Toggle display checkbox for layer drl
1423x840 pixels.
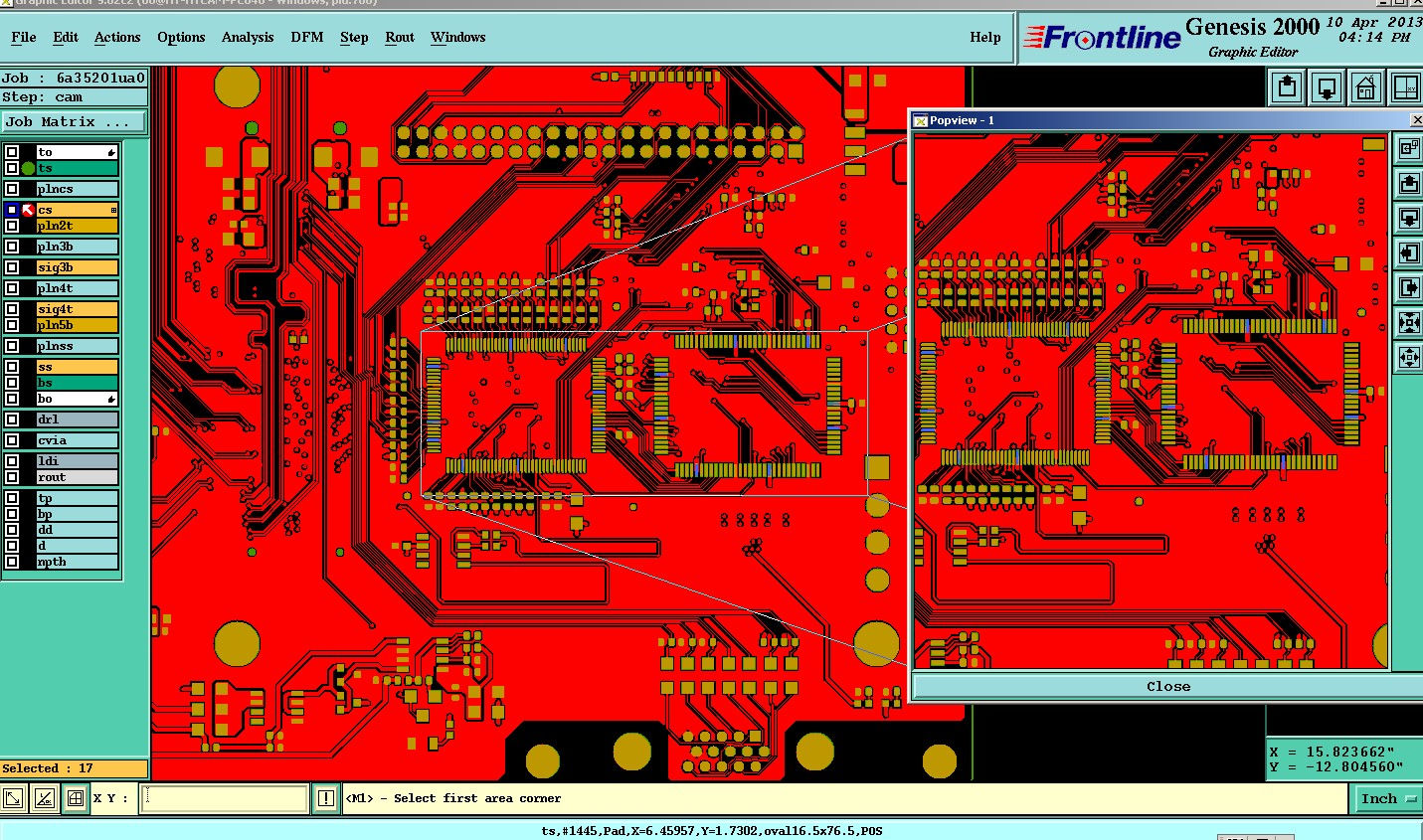pyautogui.click(x=12, y=420)
